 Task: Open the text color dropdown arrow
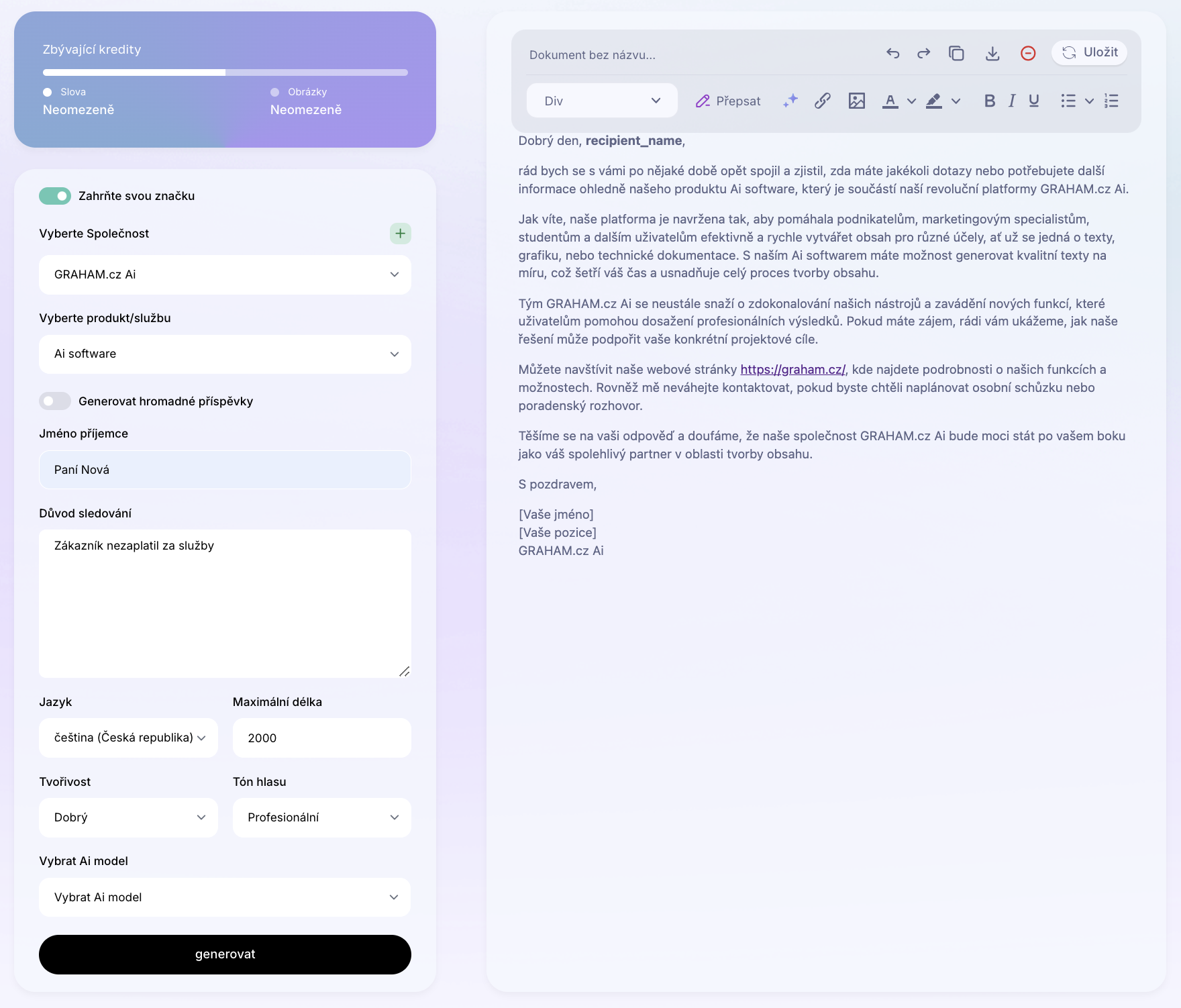click(911, 101)
